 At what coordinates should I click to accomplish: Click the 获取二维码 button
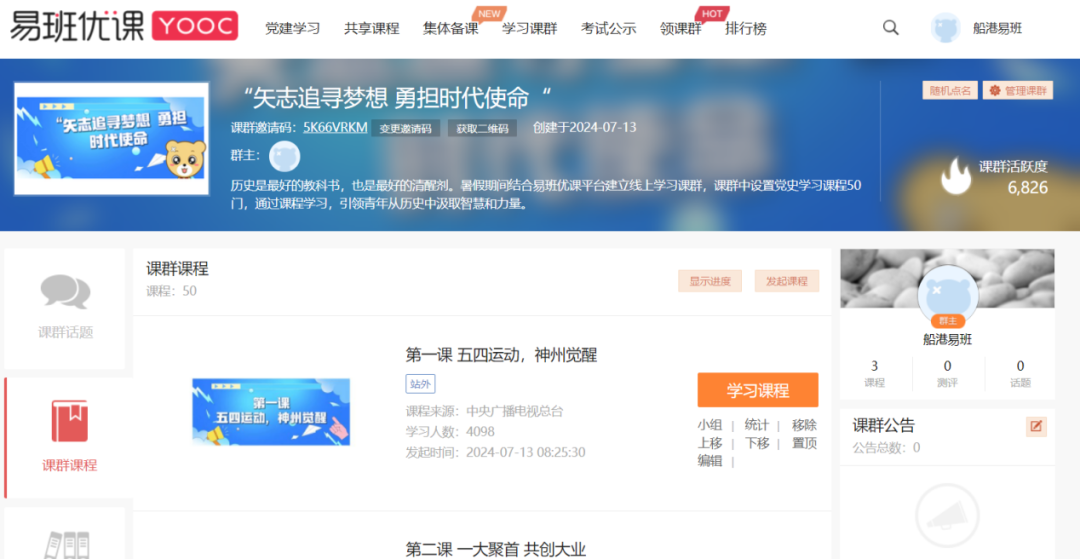pyautogui.click(x=483, y=128)
